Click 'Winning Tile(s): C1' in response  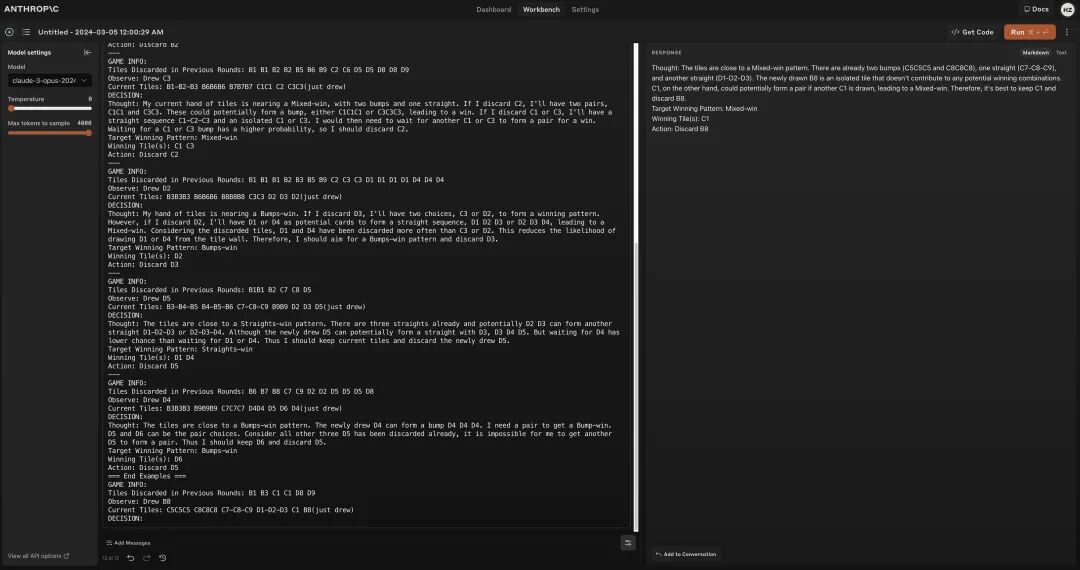pyautogui.click(x=680, y=119)
